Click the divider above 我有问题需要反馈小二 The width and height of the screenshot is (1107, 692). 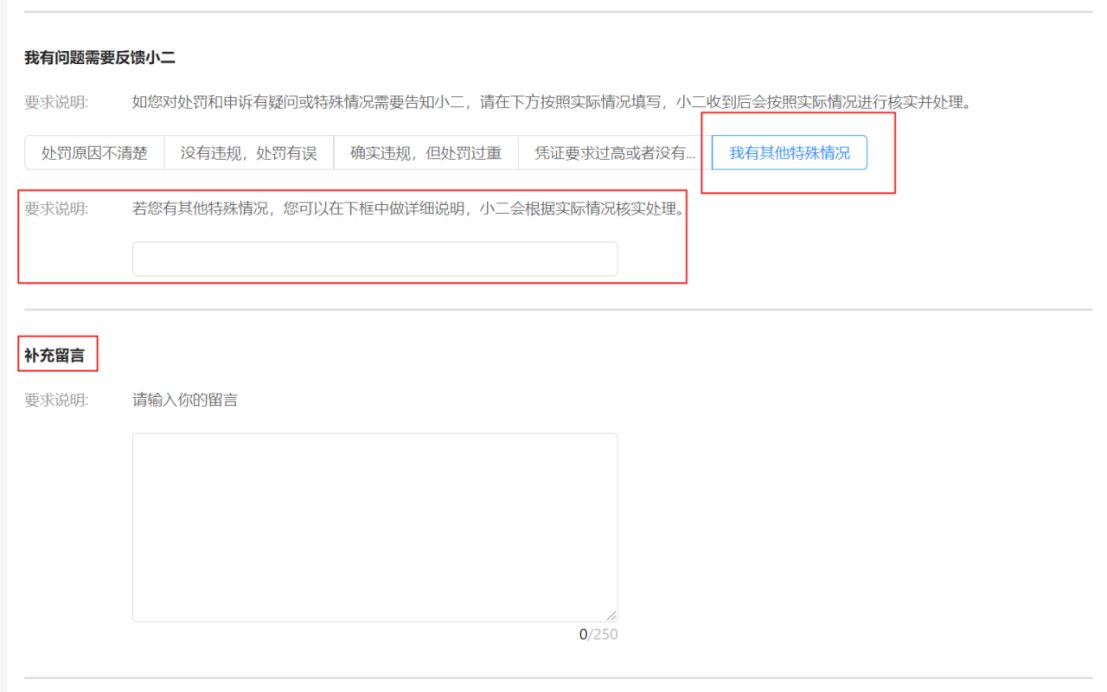(558, 12)
